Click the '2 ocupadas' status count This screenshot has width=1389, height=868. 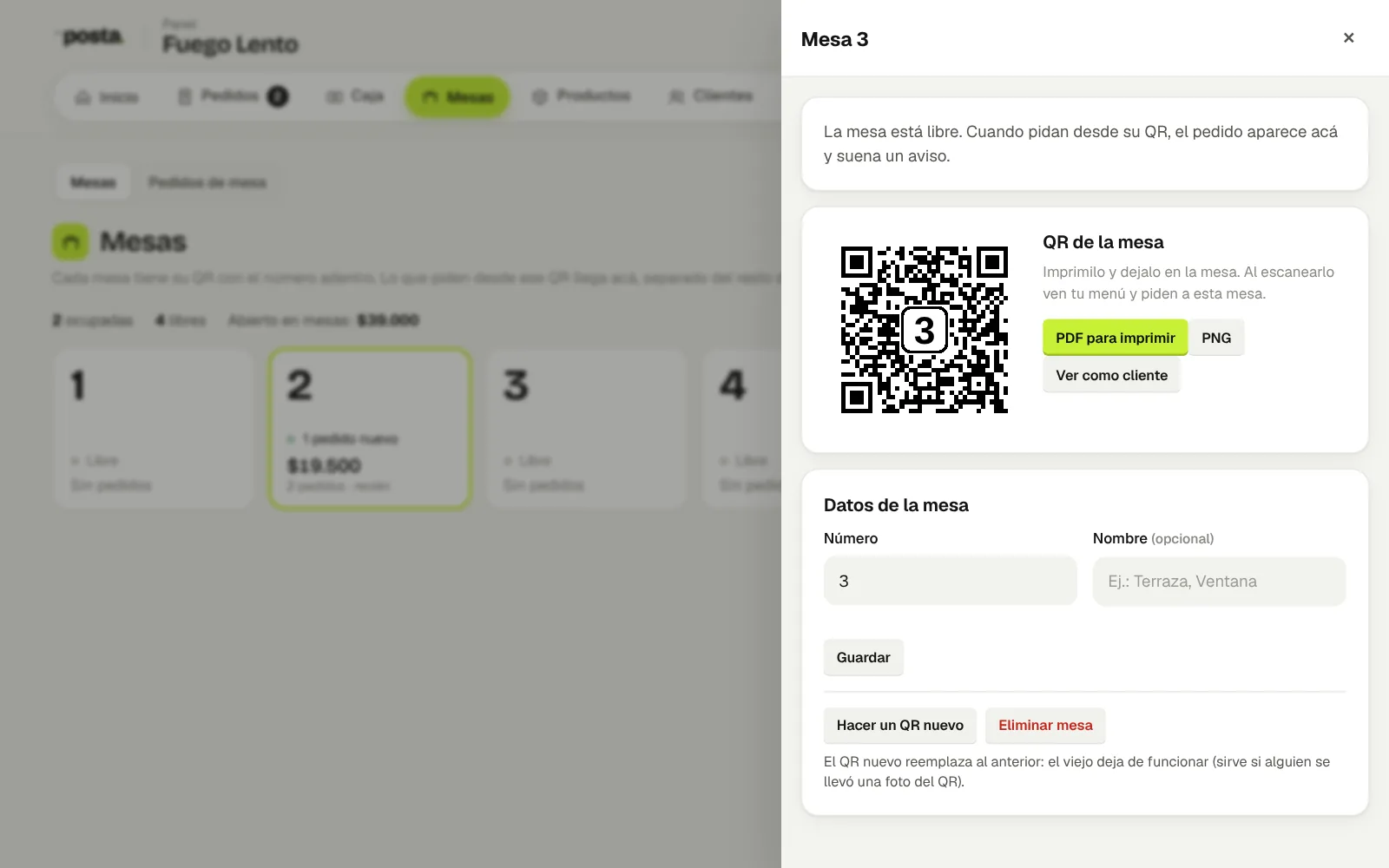(x=93, y=320)
